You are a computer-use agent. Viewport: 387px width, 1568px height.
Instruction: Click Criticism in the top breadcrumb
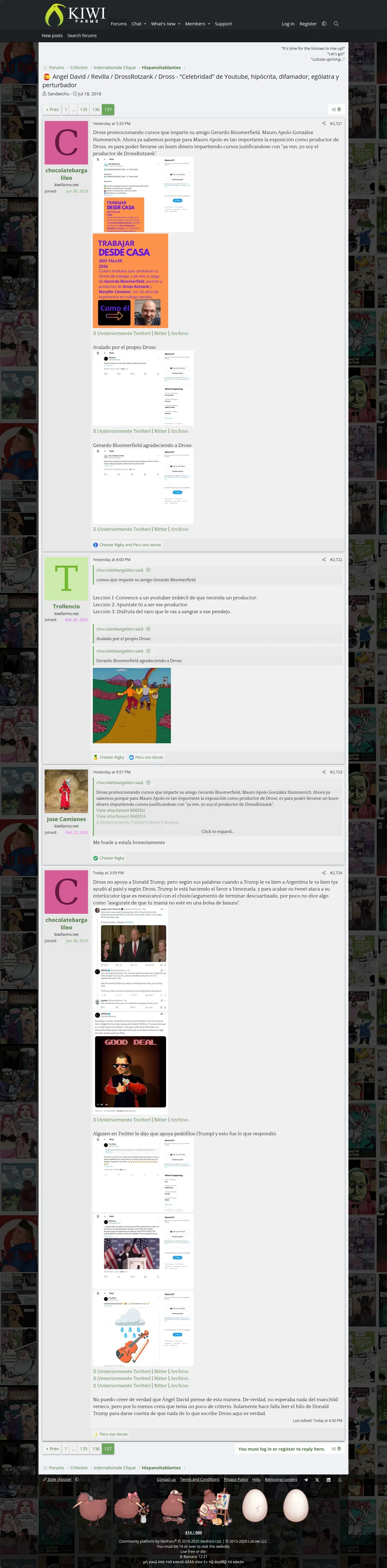coord(79,68)
